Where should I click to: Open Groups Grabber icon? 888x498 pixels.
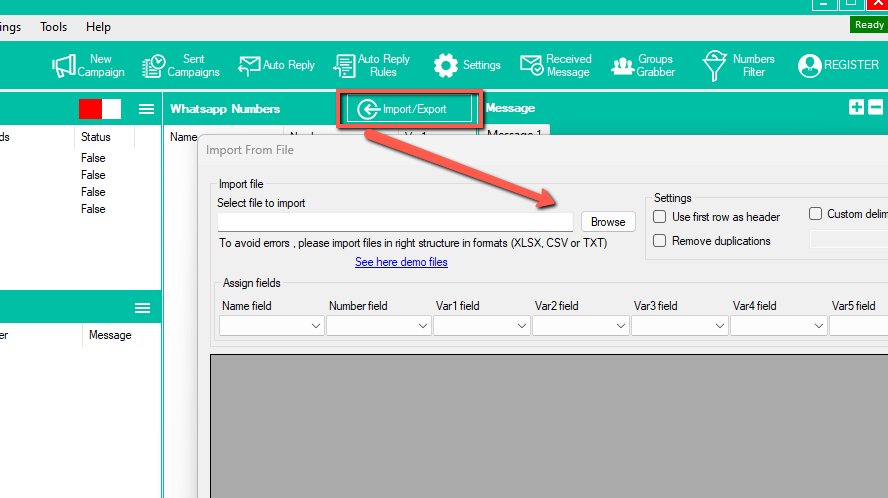623,66
